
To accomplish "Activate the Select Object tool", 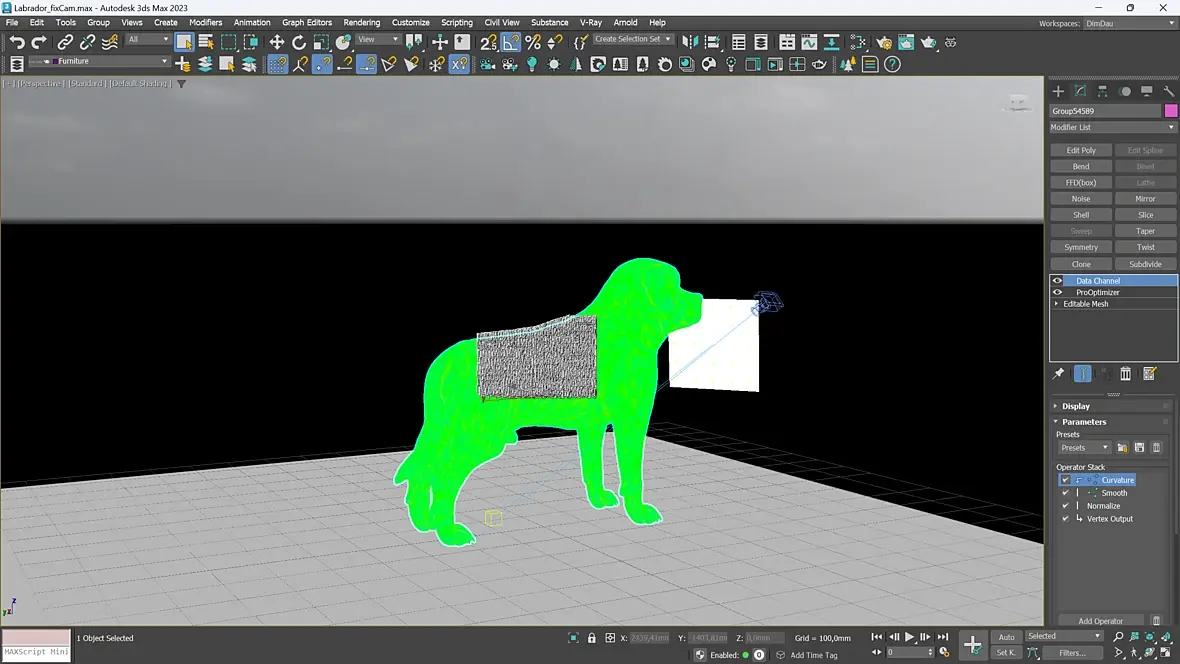I will (184, 42).
